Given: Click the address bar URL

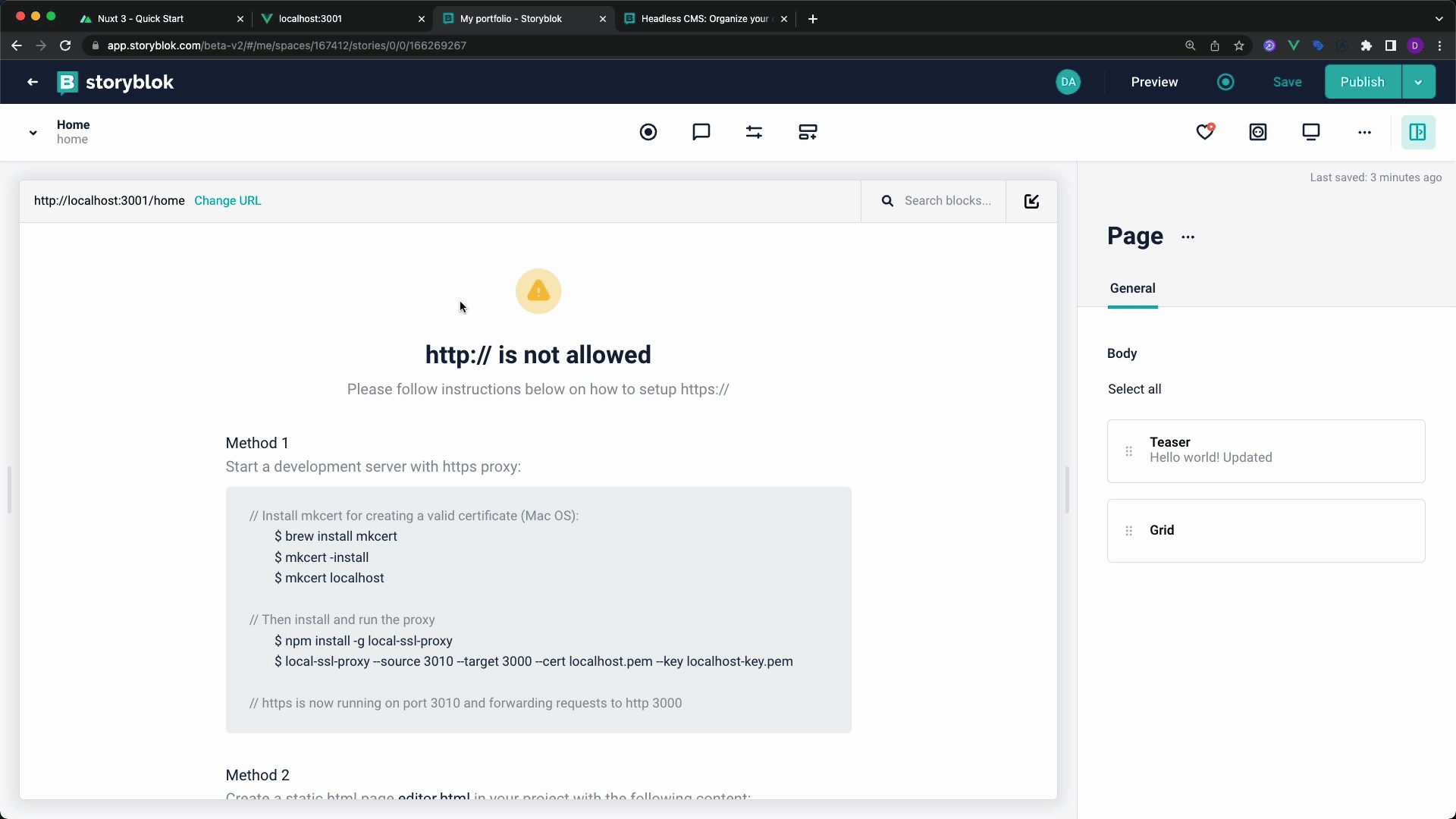Looking at the screenshot, I should pyautogui.click(x=287, y=45).
